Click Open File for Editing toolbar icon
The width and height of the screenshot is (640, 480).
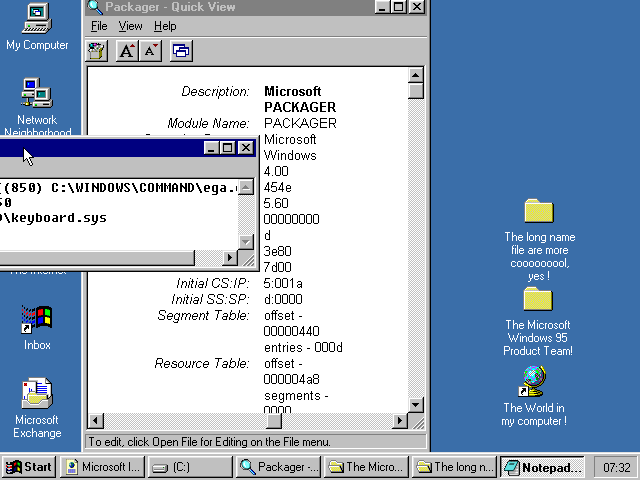click(x=97, y=51)
